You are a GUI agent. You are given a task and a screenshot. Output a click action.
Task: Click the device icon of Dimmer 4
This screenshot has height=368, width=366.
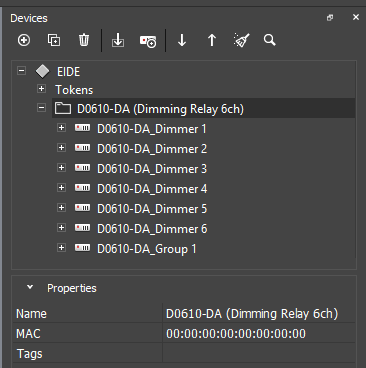click(82, 188)
